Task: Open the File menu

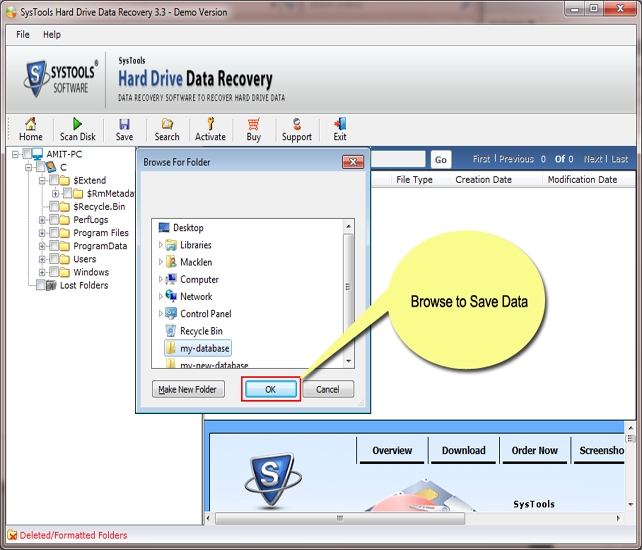Action: (23, 34)
